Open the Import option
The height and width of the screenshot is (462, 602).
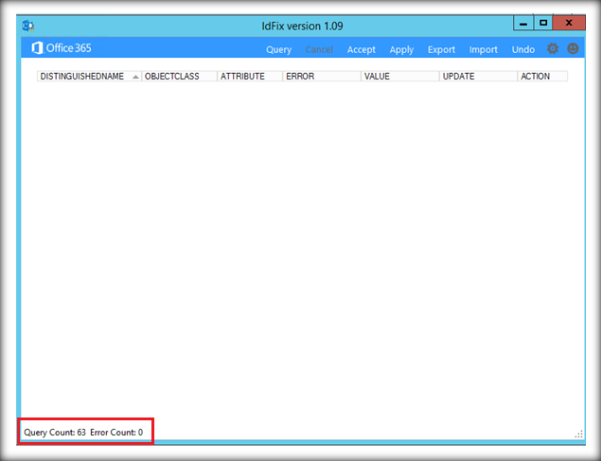(483, 50)
